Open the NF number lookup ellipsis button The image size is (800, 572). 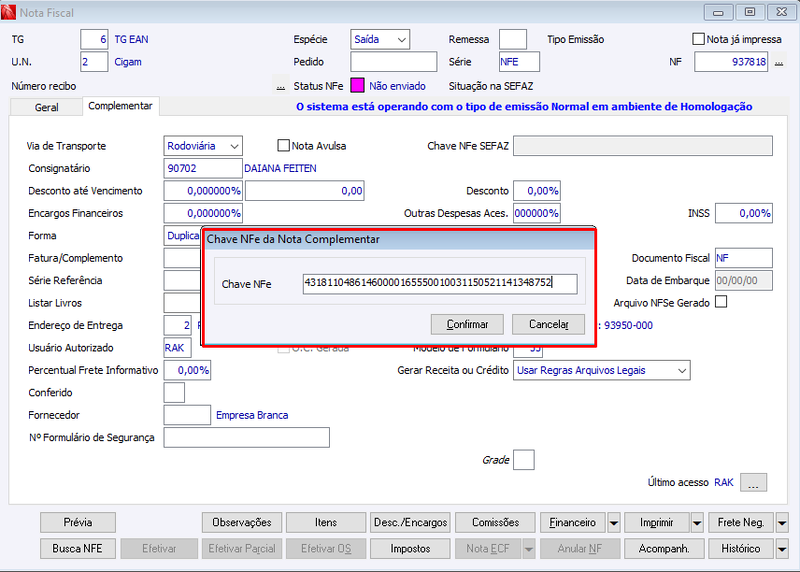pos(779,62)
